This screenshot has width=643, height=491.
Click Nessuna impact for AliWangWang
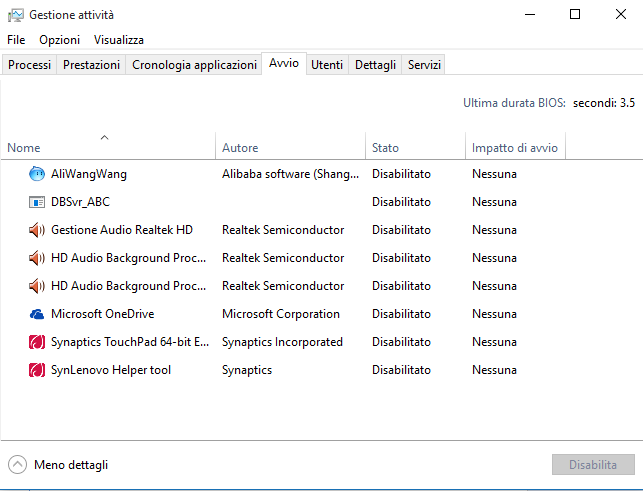pos(494,174)
